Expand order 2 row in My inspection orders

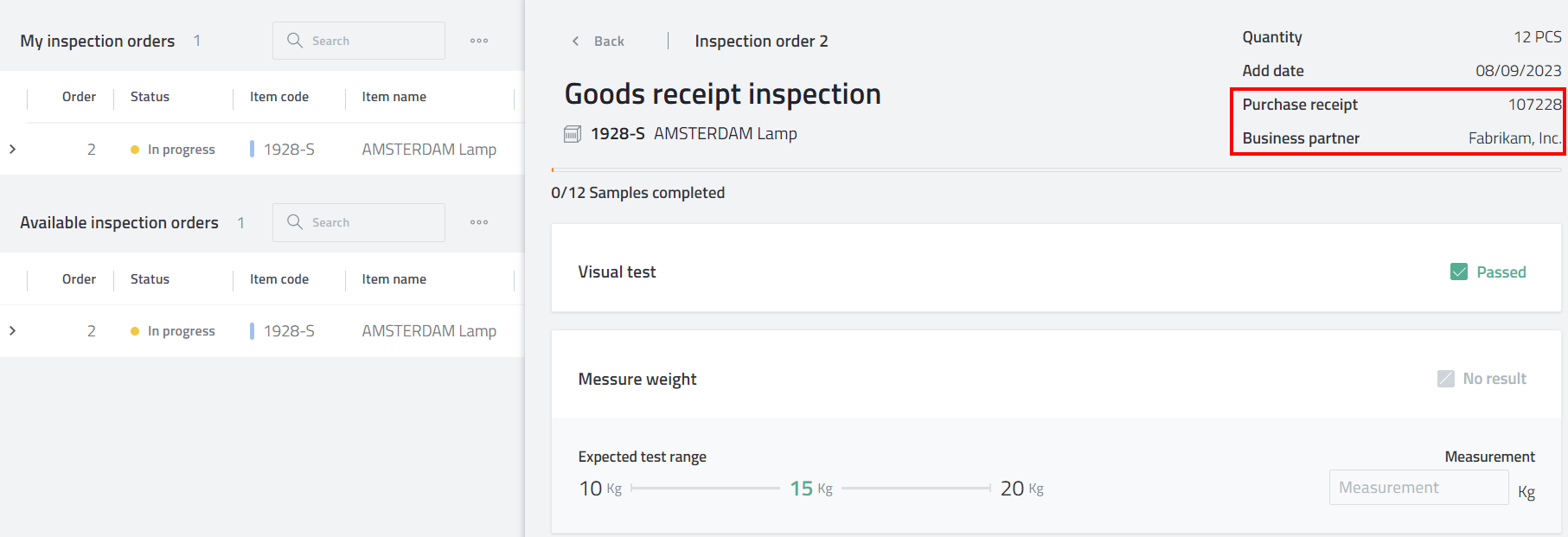12,150
